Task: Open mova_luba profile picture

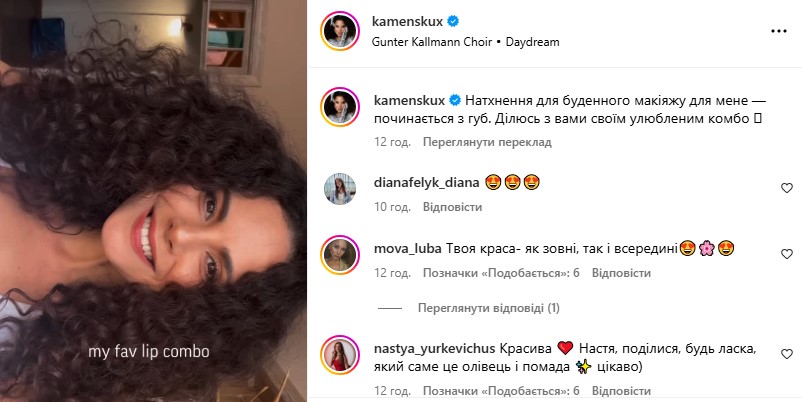Action: (340, 255)
